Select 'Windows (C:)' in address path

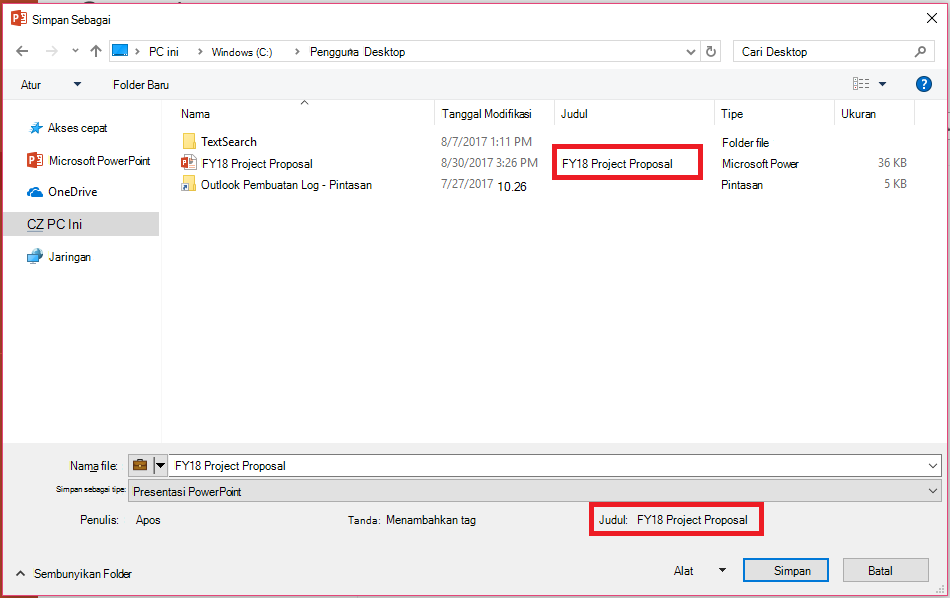242,52
